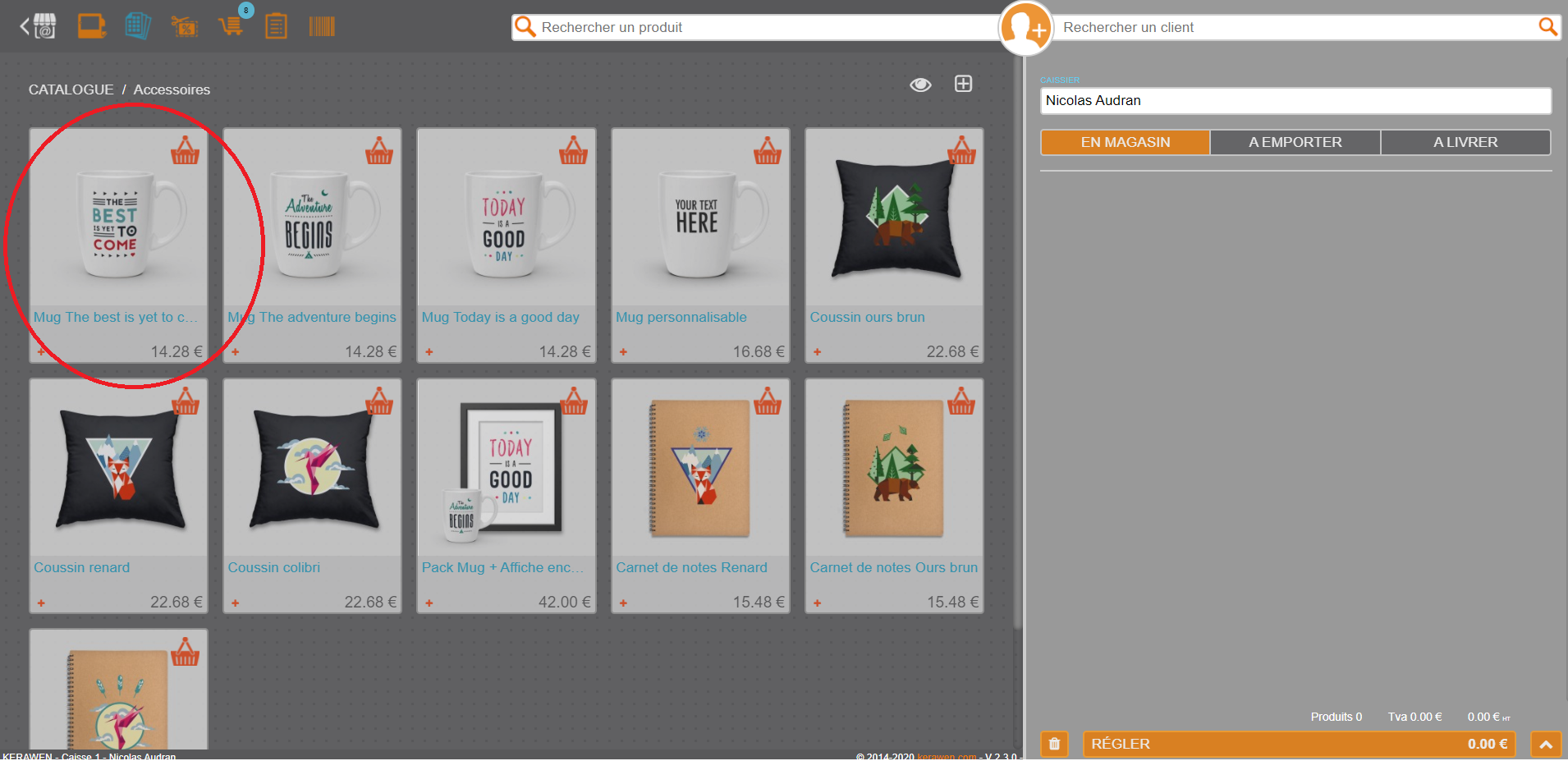Add Coussin renard via its basket icon
Viewport: 1568px width, 761px height.
185,401
